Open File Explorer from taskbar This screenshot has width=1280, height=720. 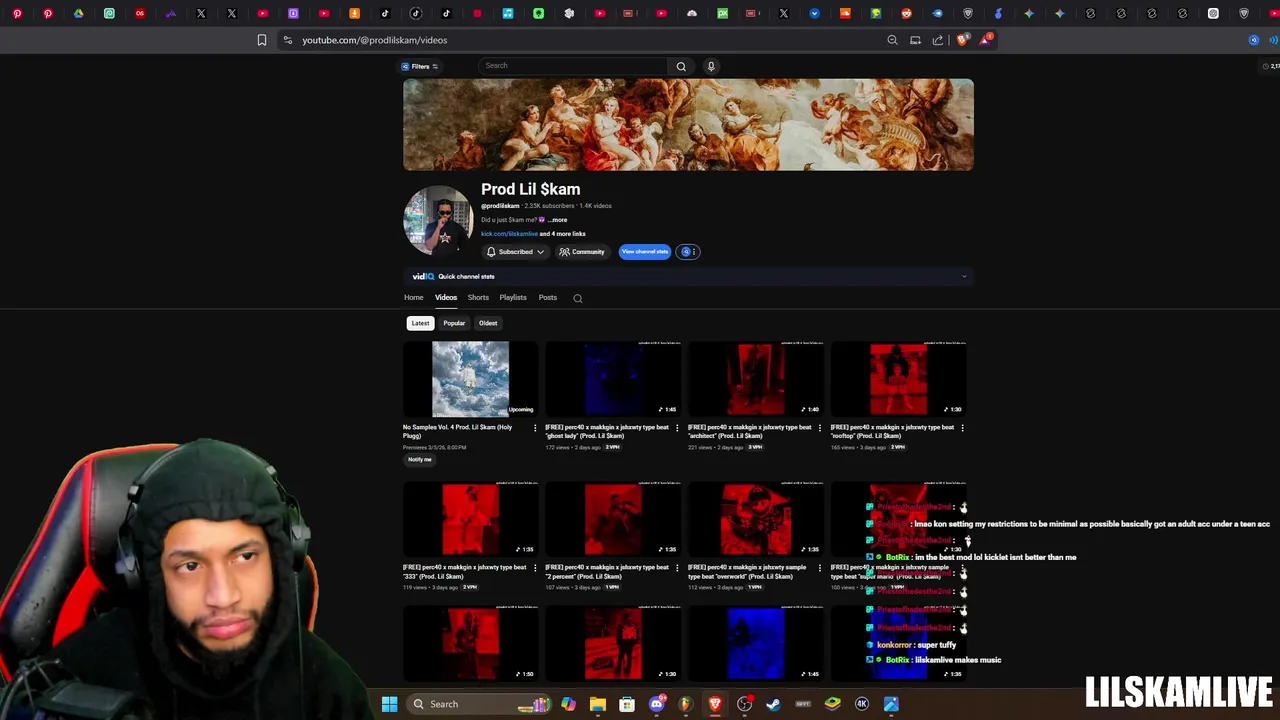(598, 704)
